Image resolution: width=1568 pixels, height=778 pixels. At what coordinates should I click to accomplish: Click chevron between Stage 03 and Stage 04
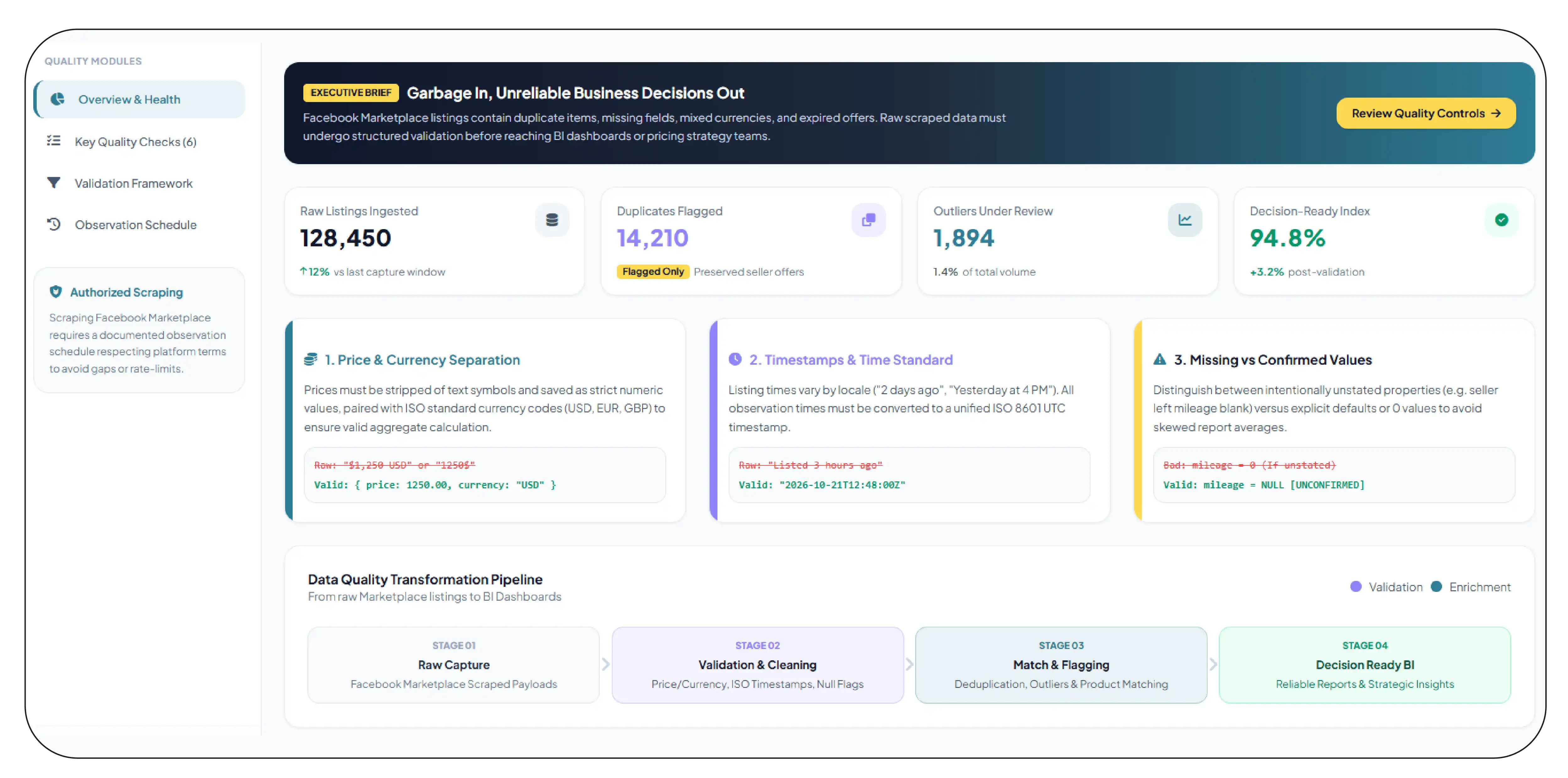click(x=1213, y=664)
